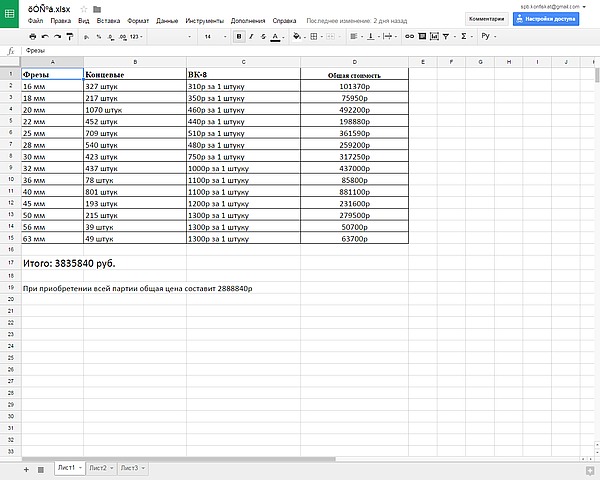Open the text color picker

pyautogui.click(x=276, y=36)
